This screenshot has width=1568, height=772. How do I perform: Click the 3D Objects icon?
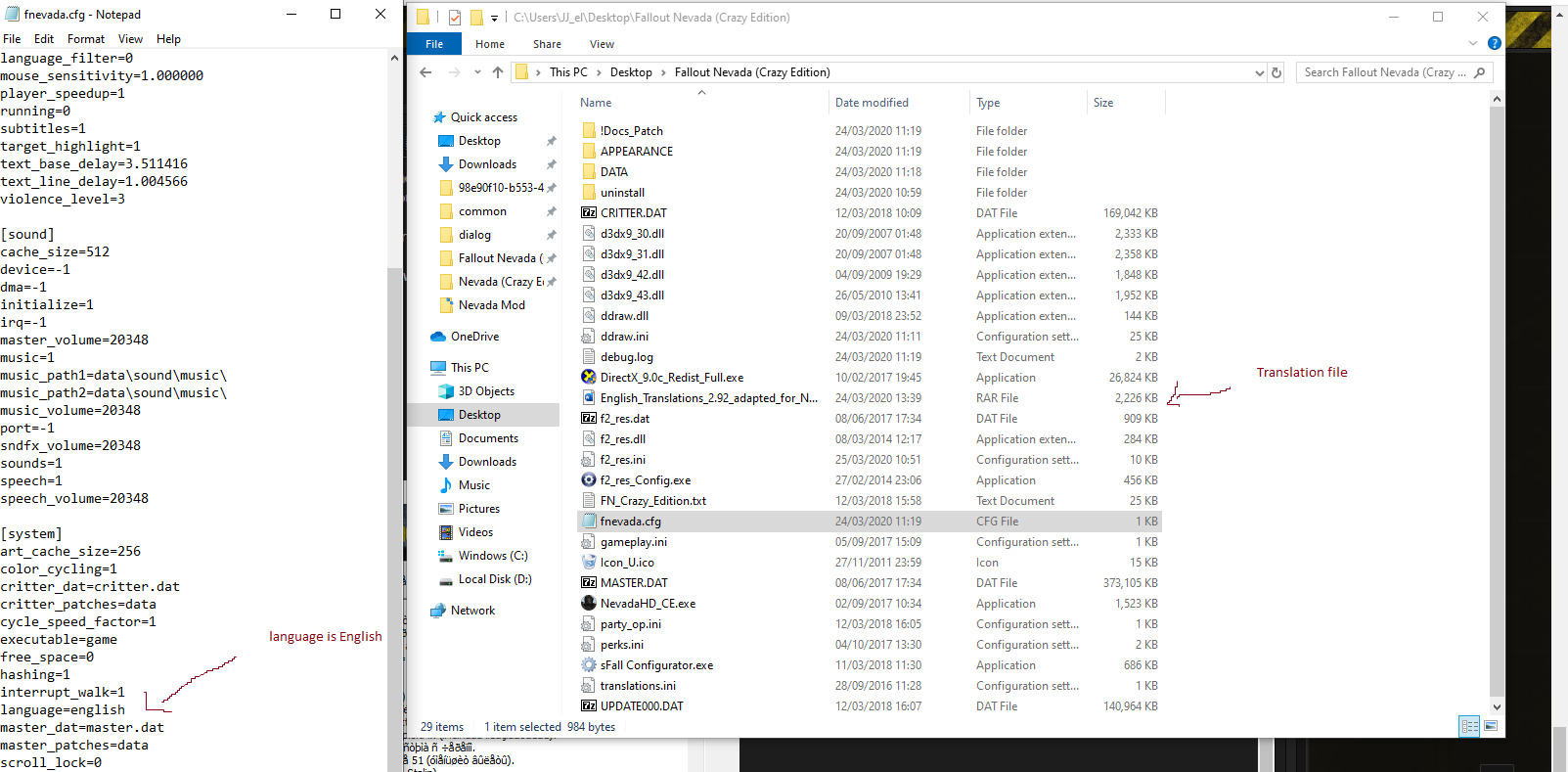pos(446,391)
